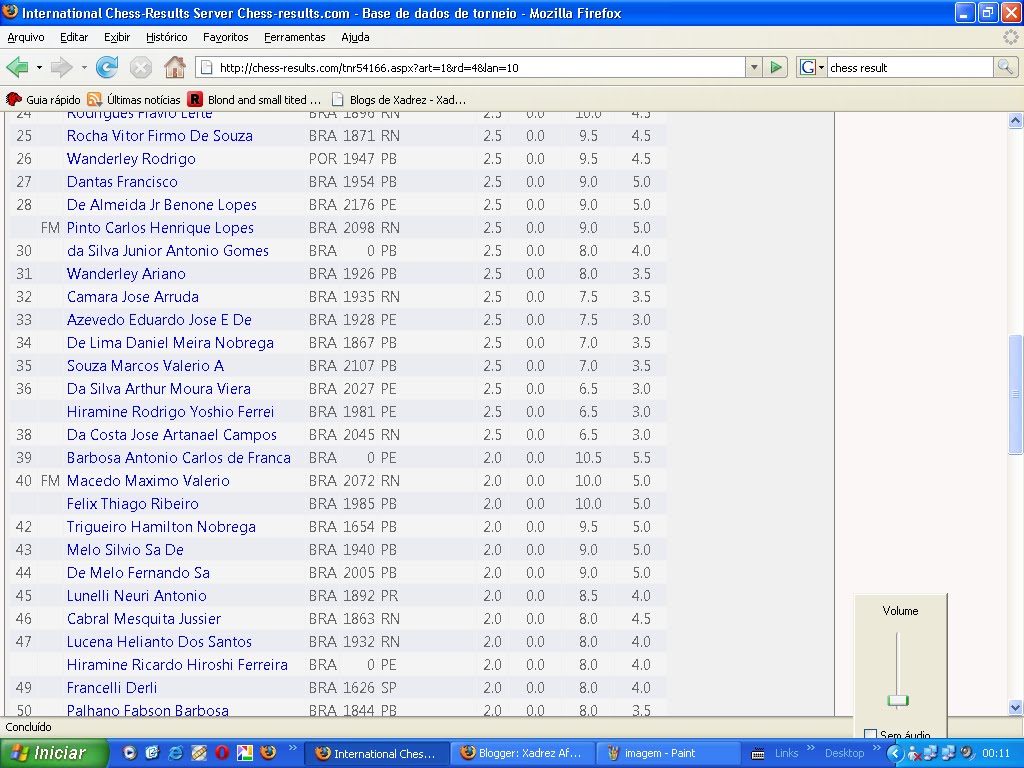
Task: Open player Macedo Maximo Valerio
Action: 148,481
